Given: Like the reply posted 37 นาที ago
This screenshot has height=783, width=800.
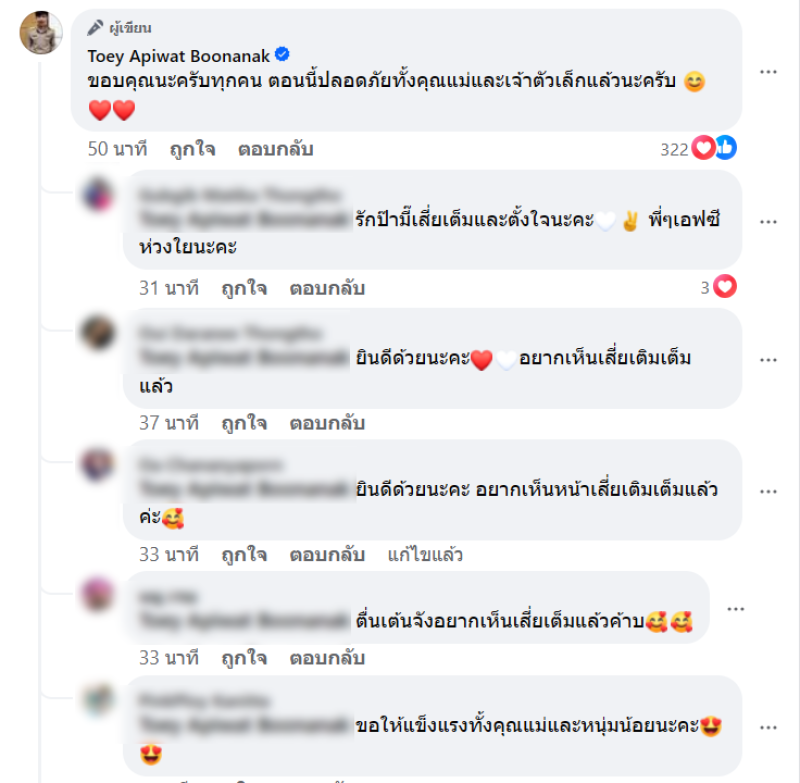Looking at the screenshot, I should [244, 423].
